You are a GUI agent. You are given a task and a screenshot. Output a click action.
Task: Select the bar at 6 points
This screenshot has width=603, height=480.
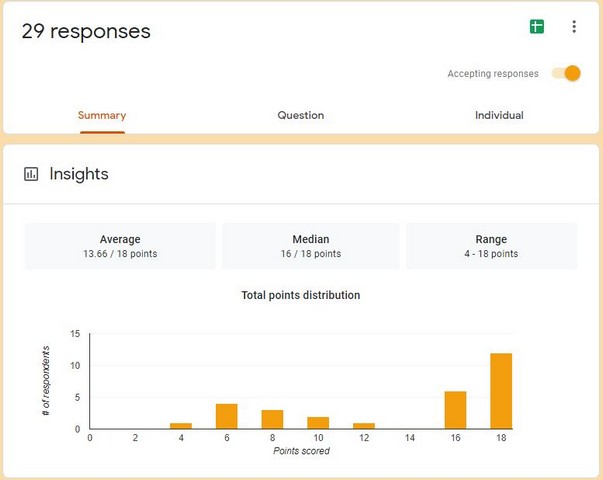[227, 417]
